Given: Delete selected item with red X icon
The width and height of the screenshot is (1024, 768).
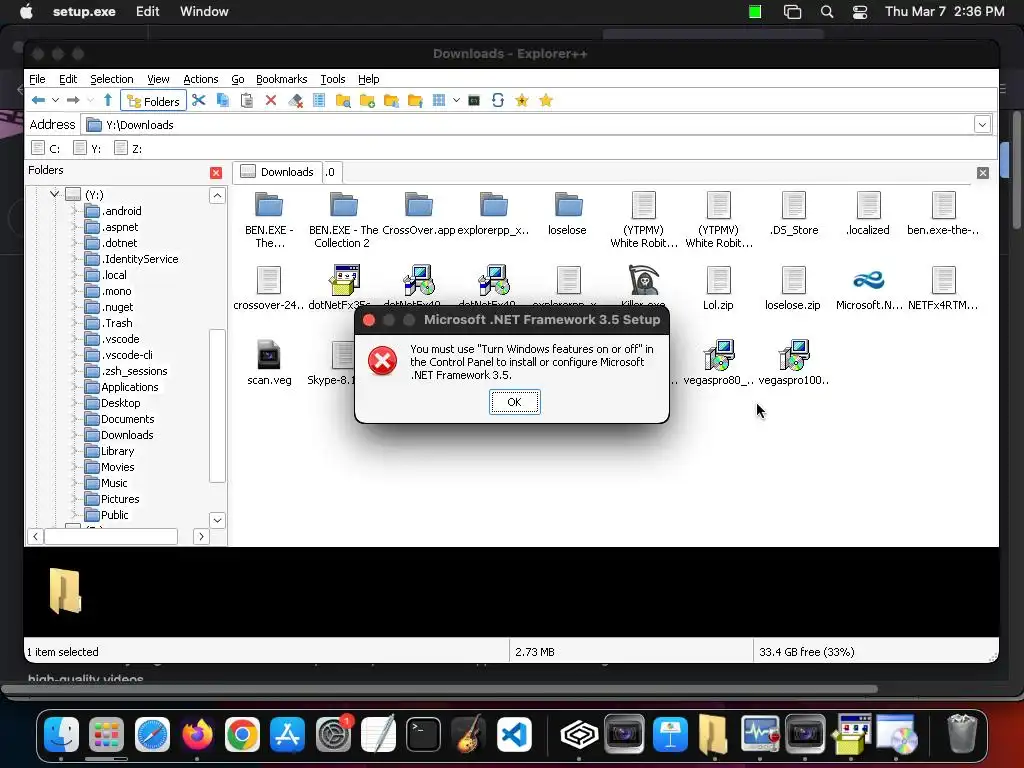Looking at the screenshot, I should 271,101.
